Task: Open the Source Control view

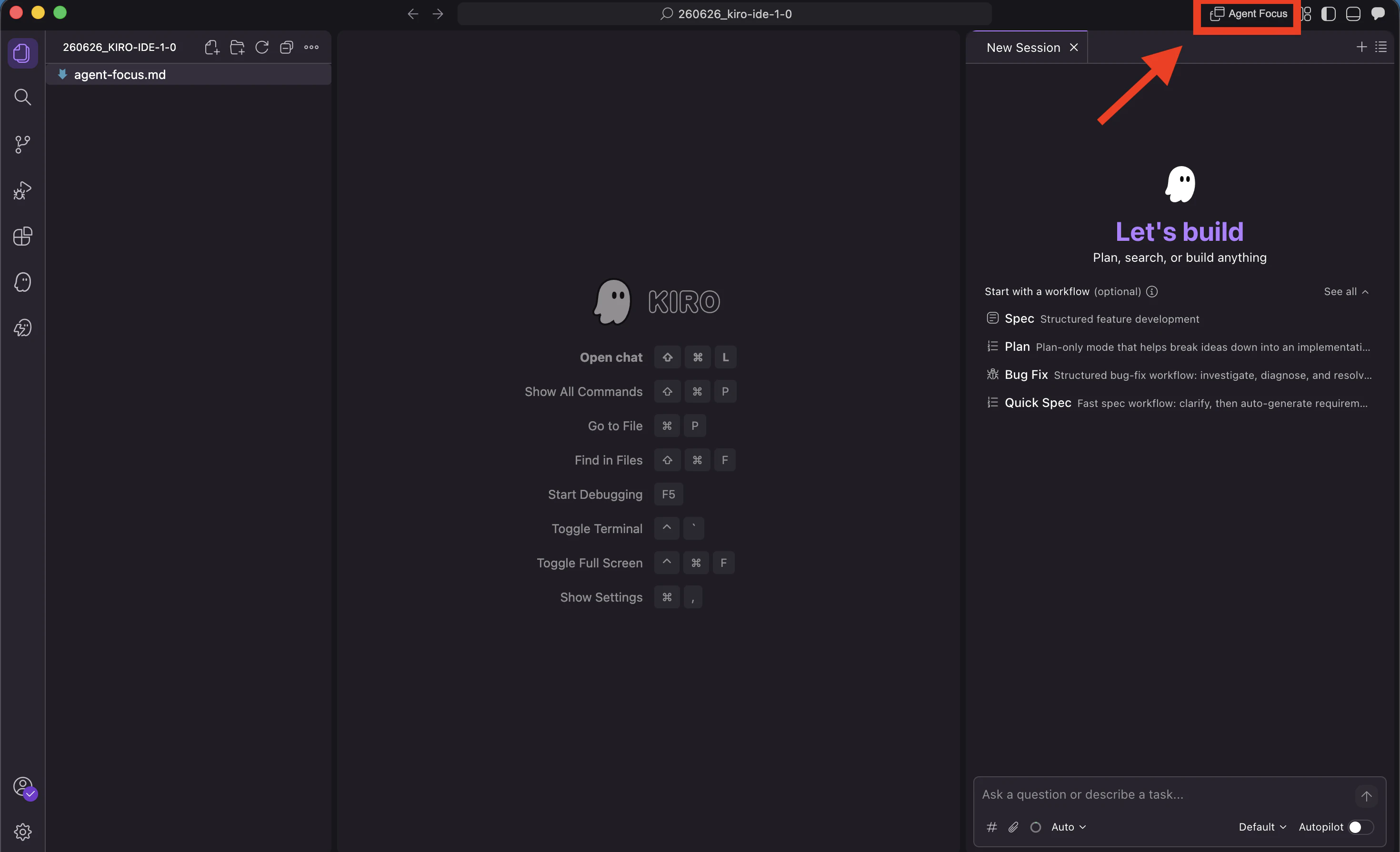Action: click(22, 144)
